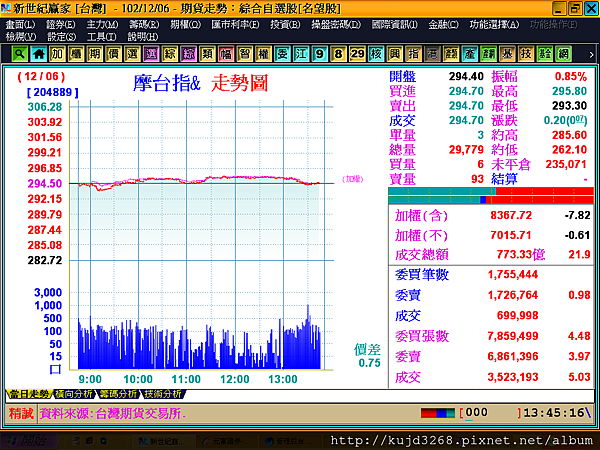This screenshot has width=600, height=450.
Task: Click the upper buy/sell ratio bar
Action: [491, 191]
